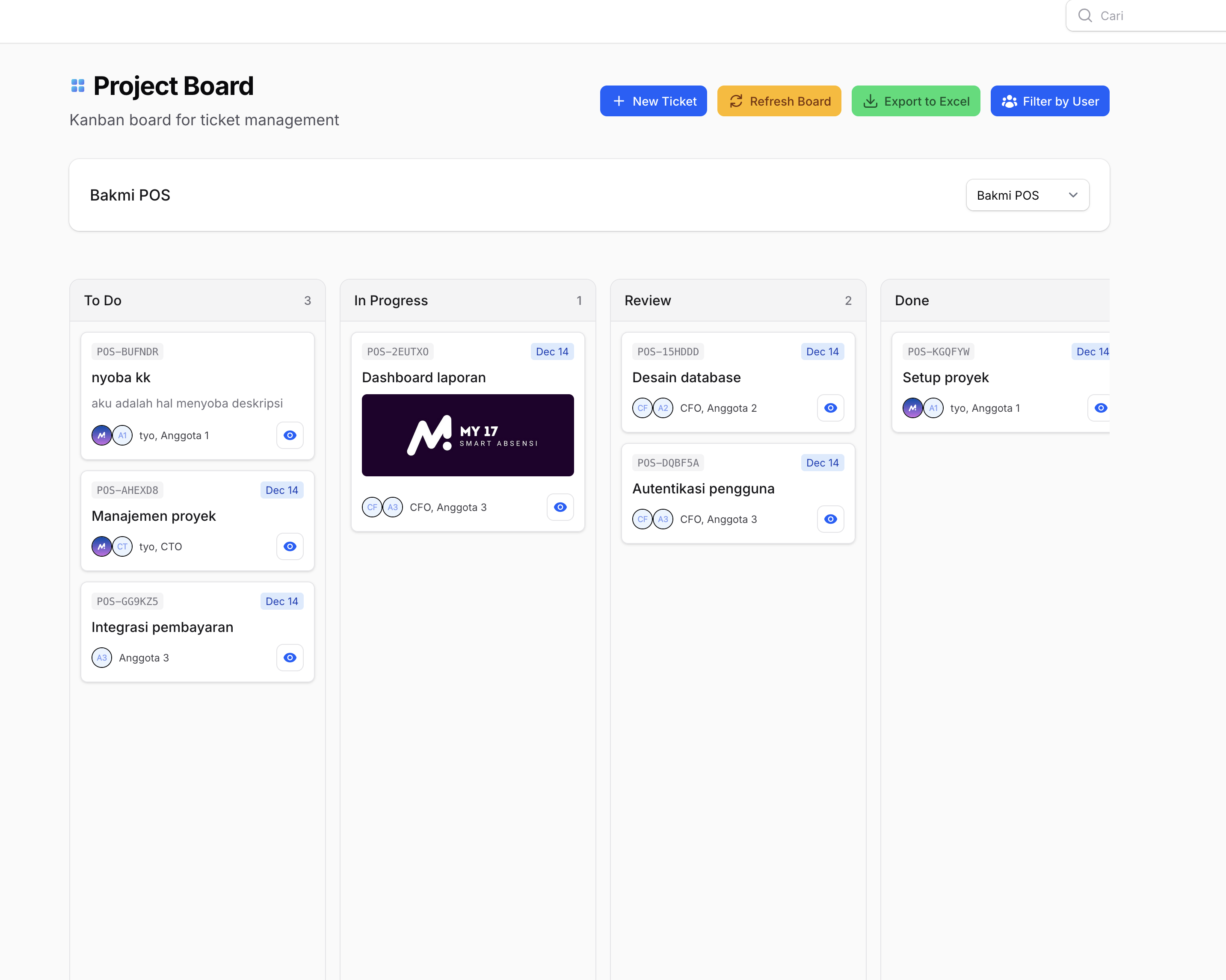1226x980 pixels.
Task: Click eye icon on Integrasi pembayaran card
Action: (290, 658)
